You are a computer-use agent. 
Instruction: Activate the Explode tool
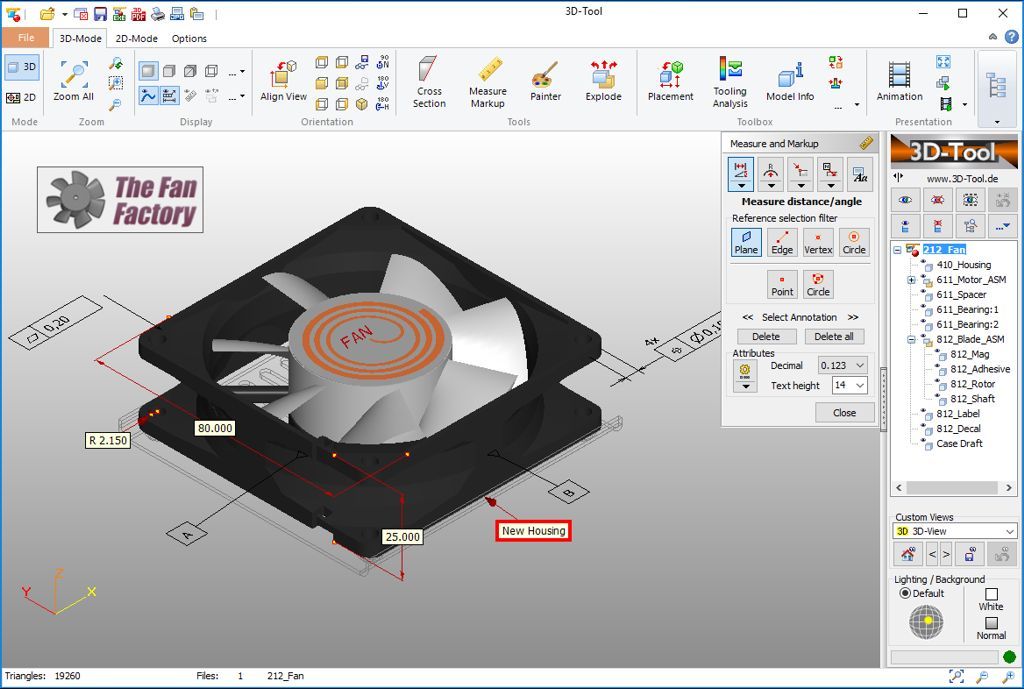[x=603, y=82]
